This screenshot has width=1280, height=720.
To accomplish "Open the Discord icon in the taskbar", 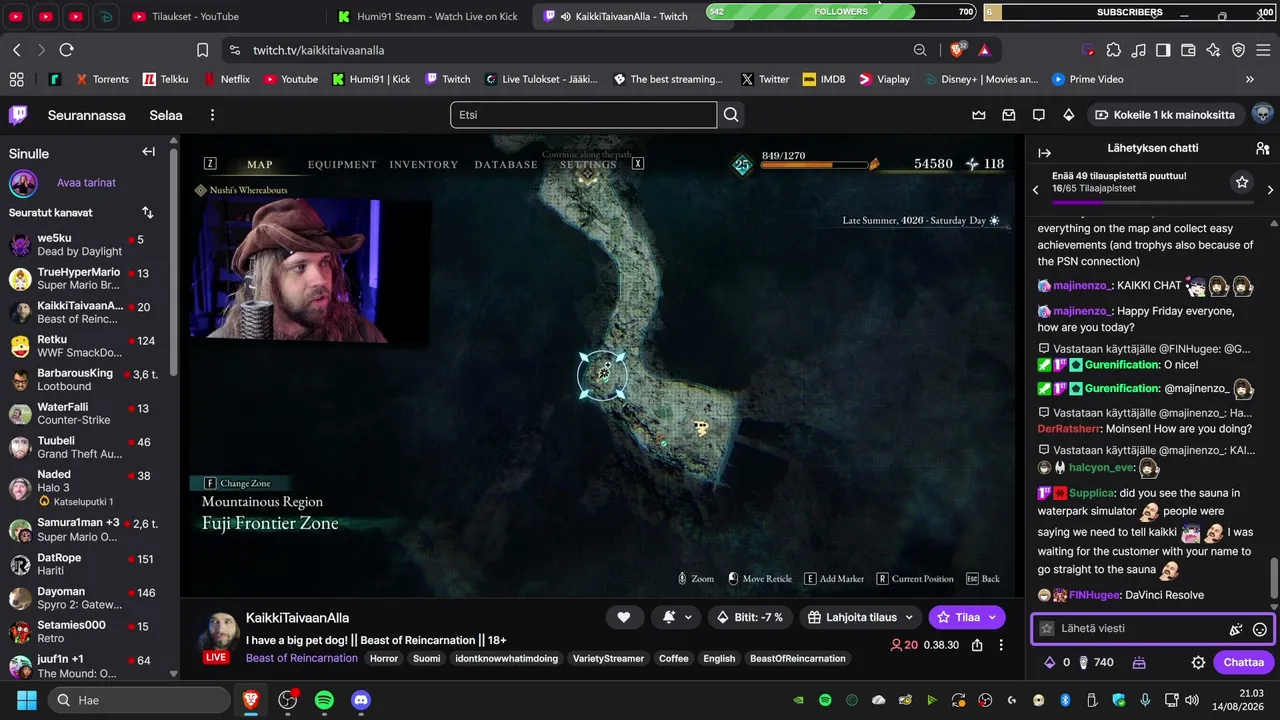I will click(361, 700).
